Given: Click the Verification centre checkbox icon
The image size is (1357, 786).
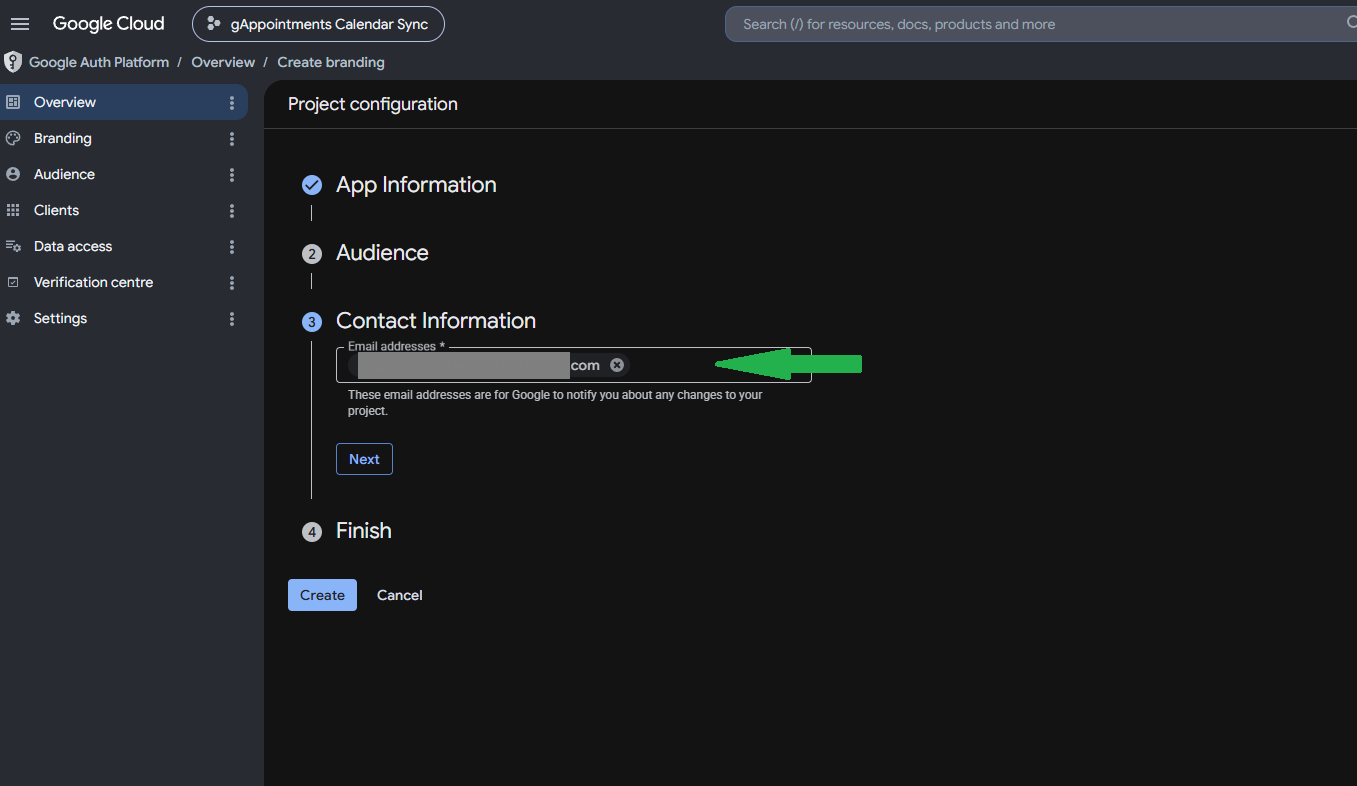Looking at the screenshot, I should coord(13,282).
